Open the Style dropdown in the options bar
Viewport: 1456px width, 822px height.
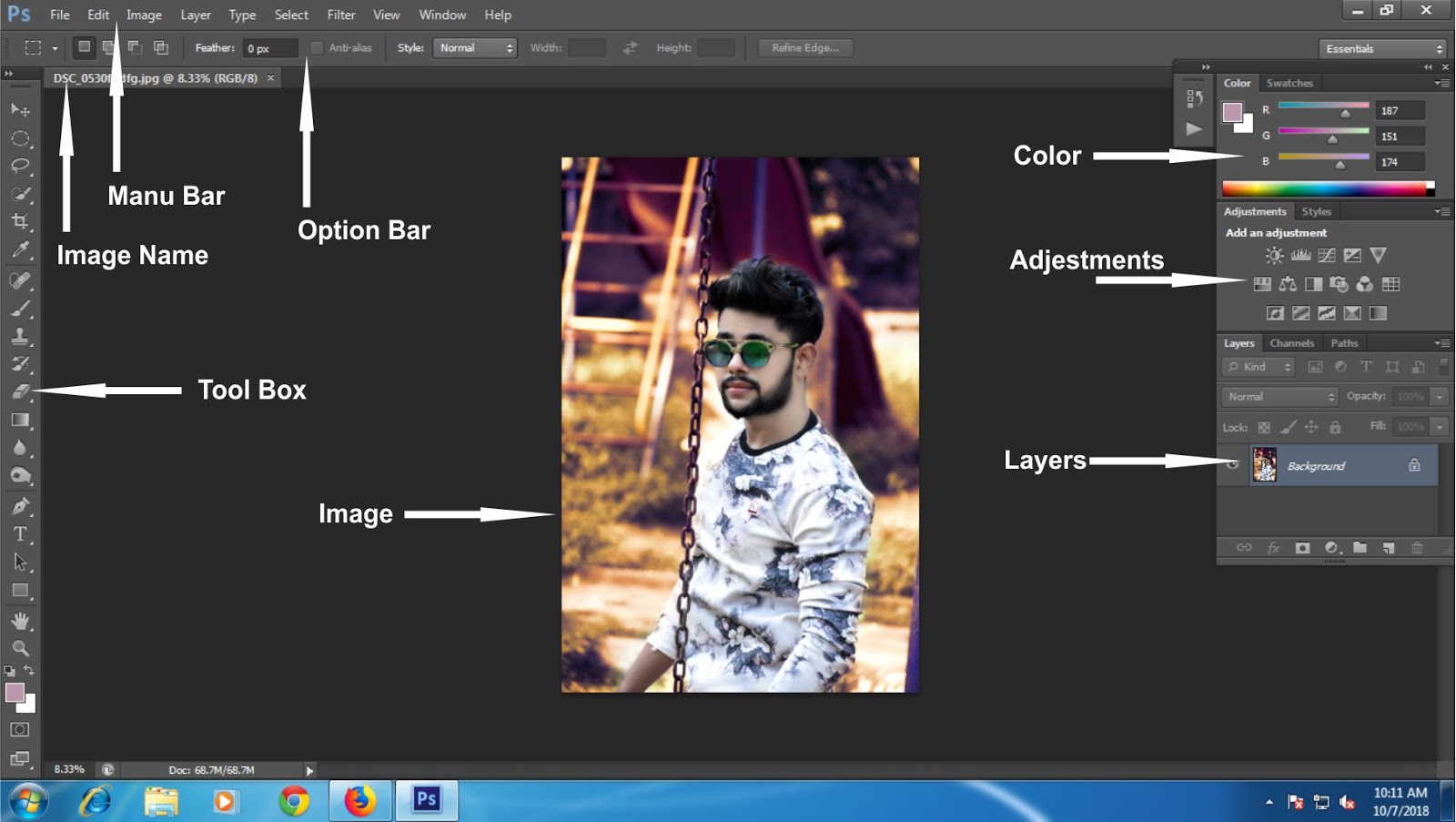coord(474,47)
